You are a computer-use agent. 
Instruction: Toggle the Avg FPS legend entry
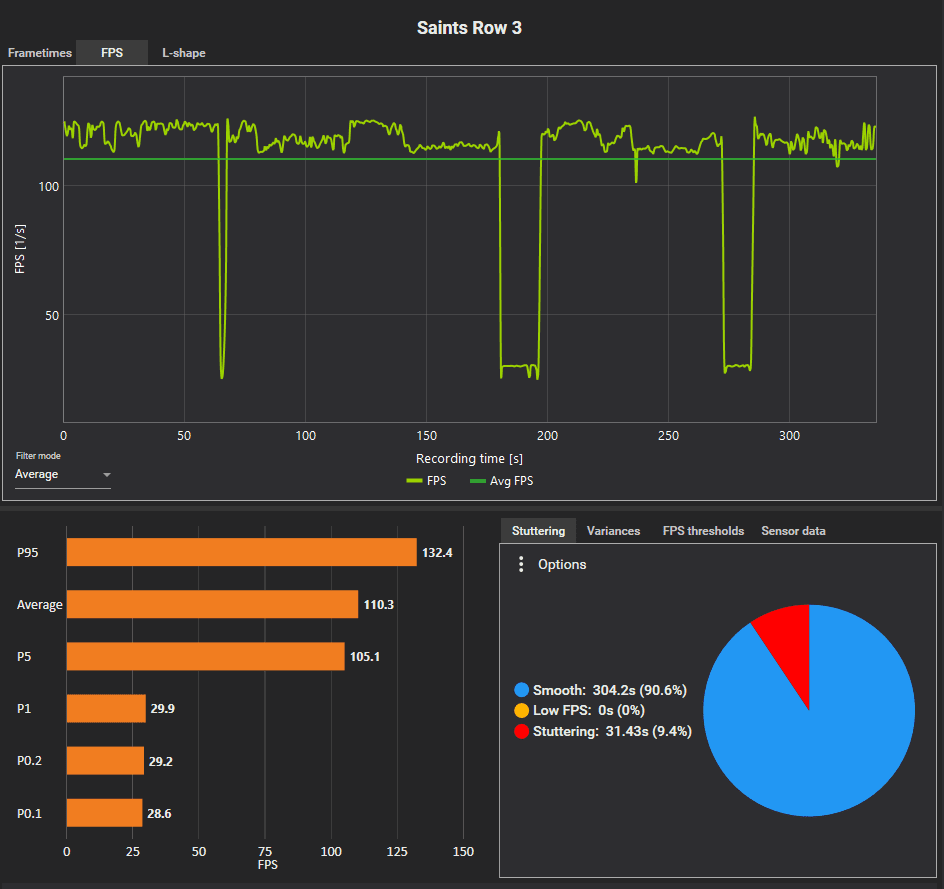[502, 481]
